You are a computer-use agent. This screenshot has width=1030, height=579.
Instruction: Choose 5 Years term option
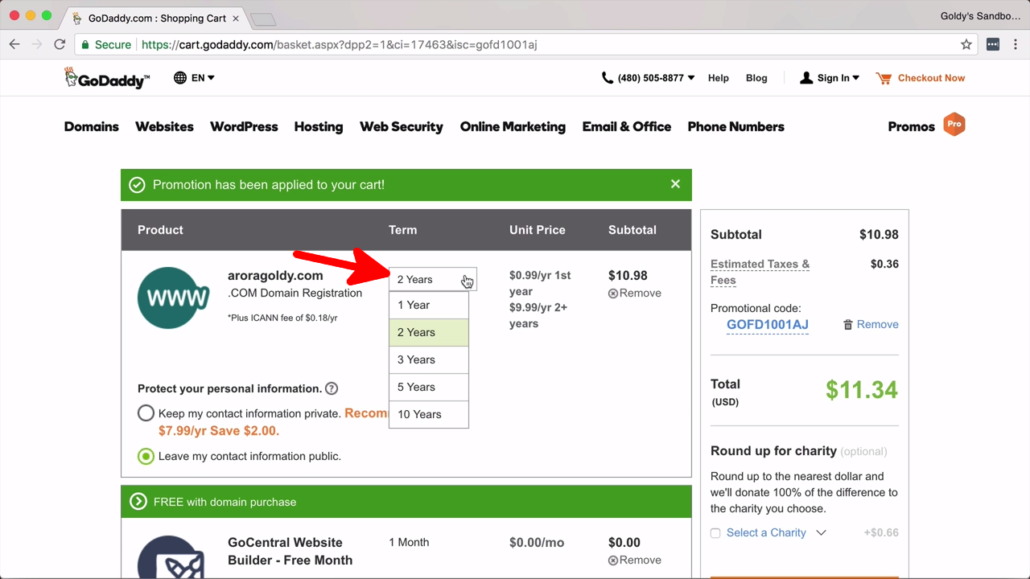point(429,387)
